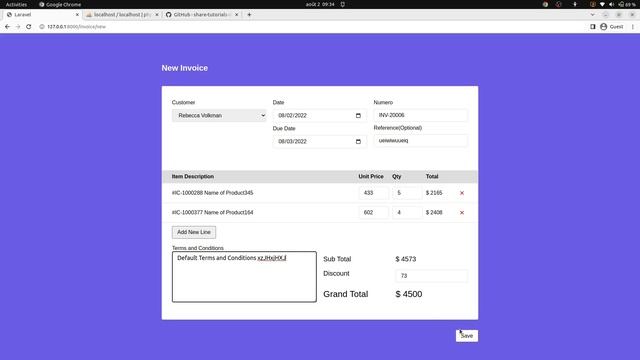Switch to the Laravel tab

(x=41, y=15)
